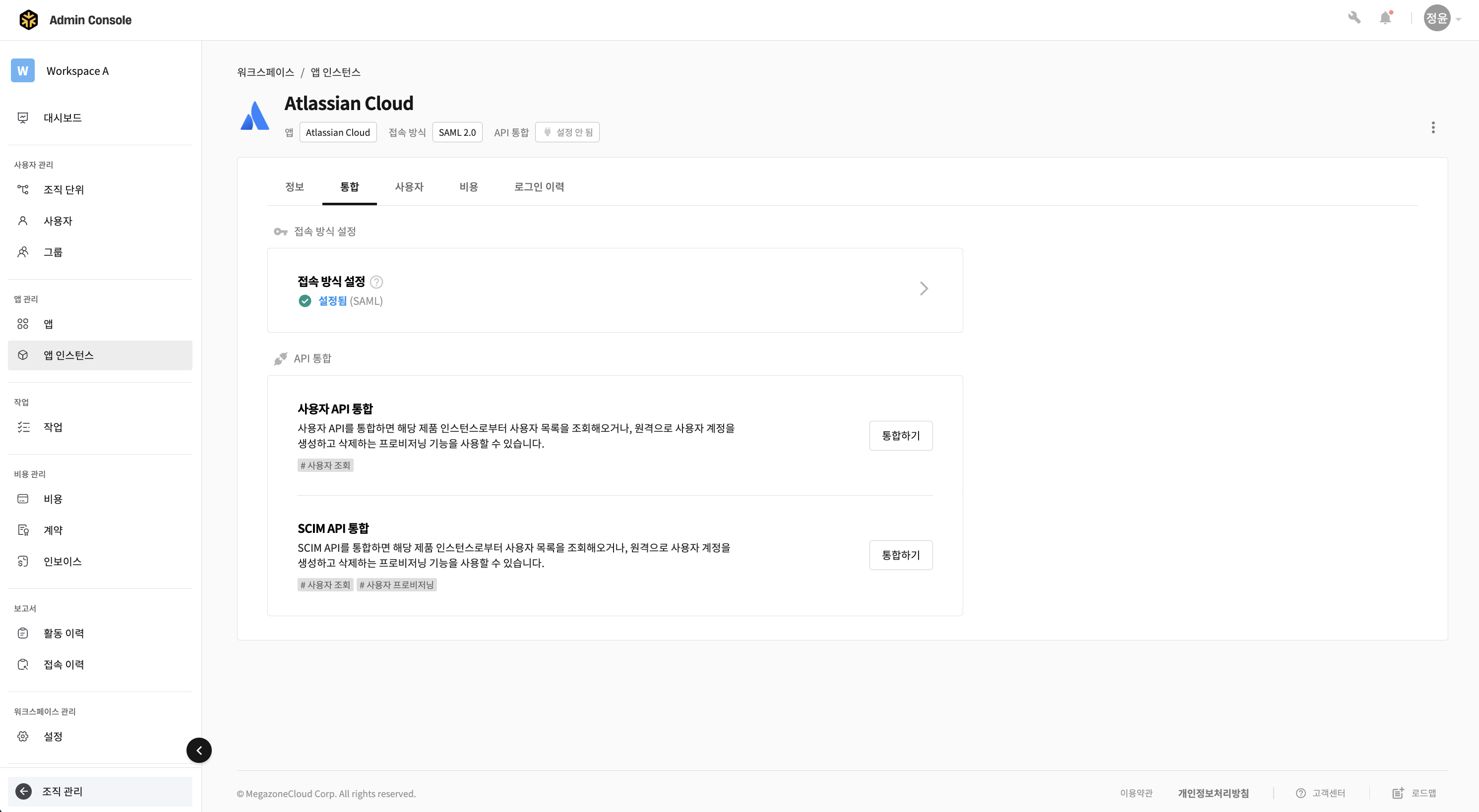
Task: Select 앱 인스턴스 in sidebar
Action: (x=100, y=355)
